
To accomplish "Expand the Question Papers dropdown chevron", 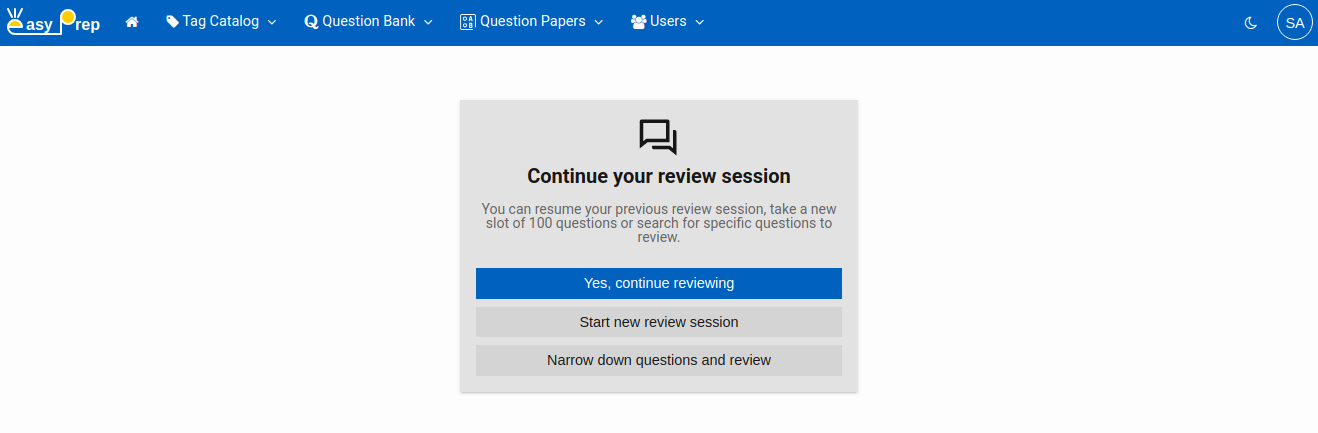I will pos(599,22).
